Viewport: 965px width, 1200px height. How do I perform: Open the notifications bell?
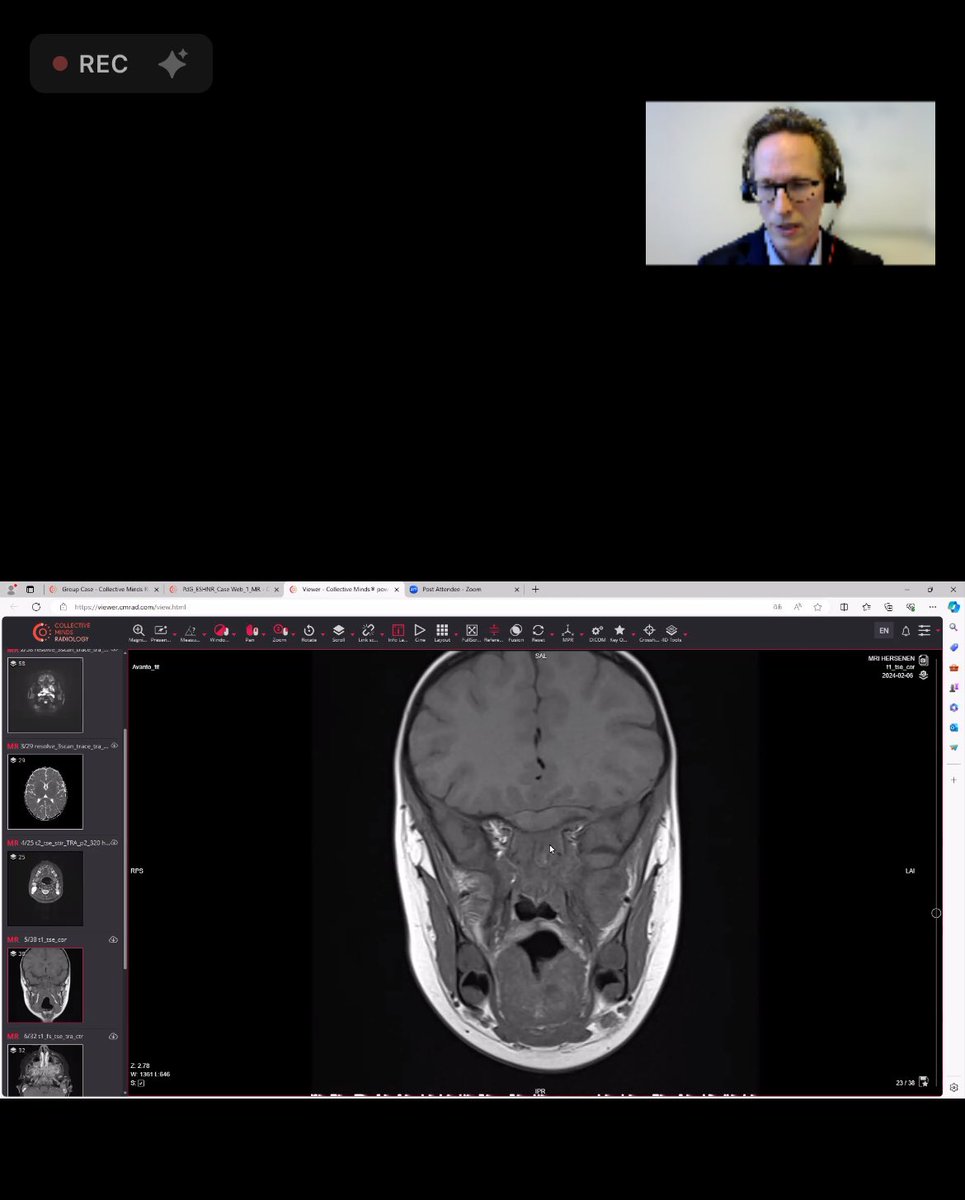pyautogui.click(x=906, y=631)
